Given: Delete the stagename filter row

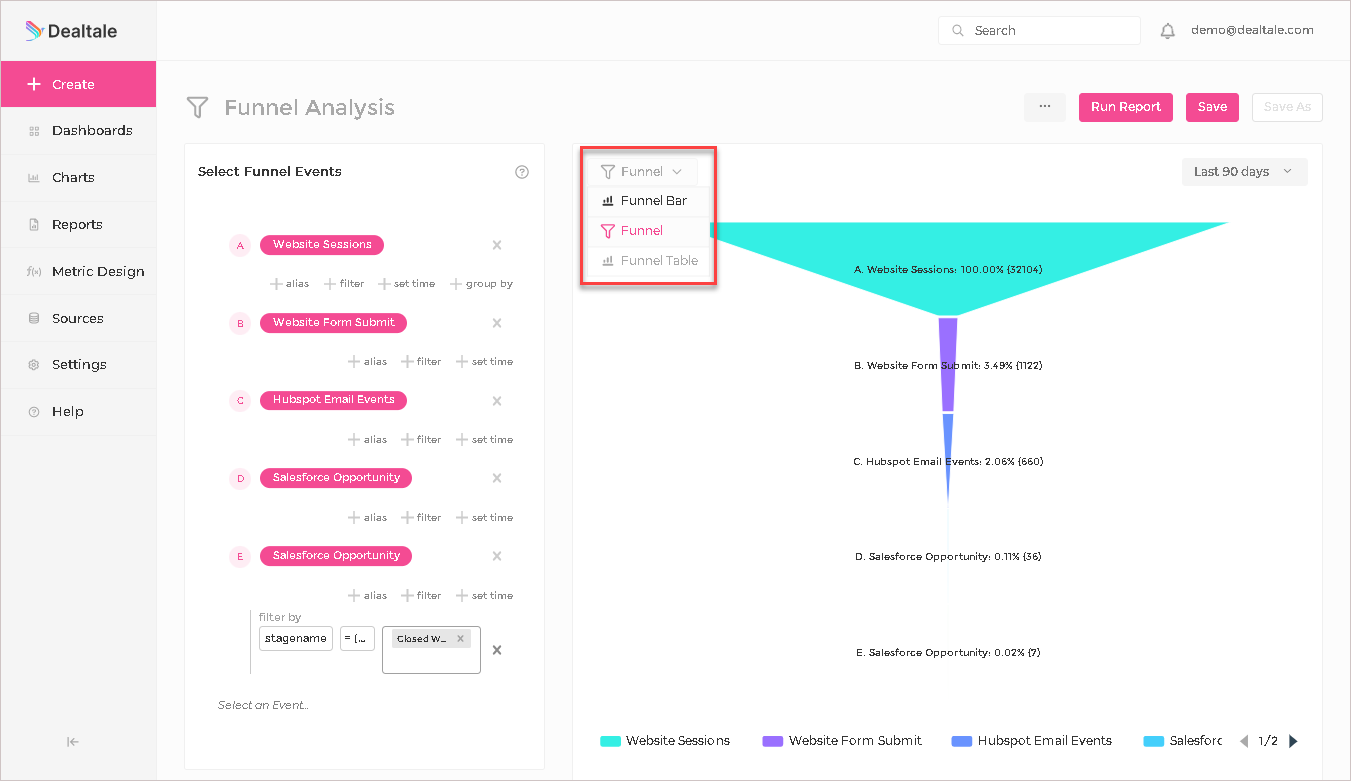Looking at the screenshot, I should click(497, 650).
